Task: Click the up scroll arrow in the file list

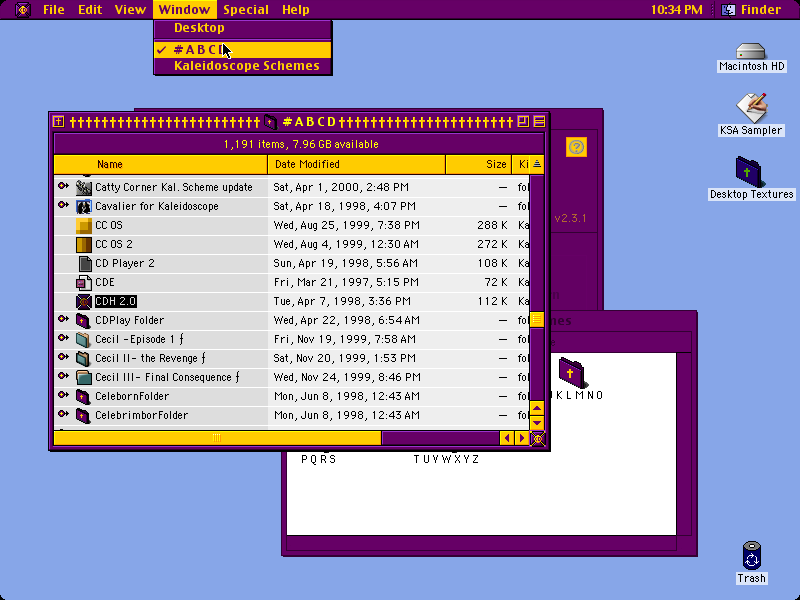Action: coord(537,408)
